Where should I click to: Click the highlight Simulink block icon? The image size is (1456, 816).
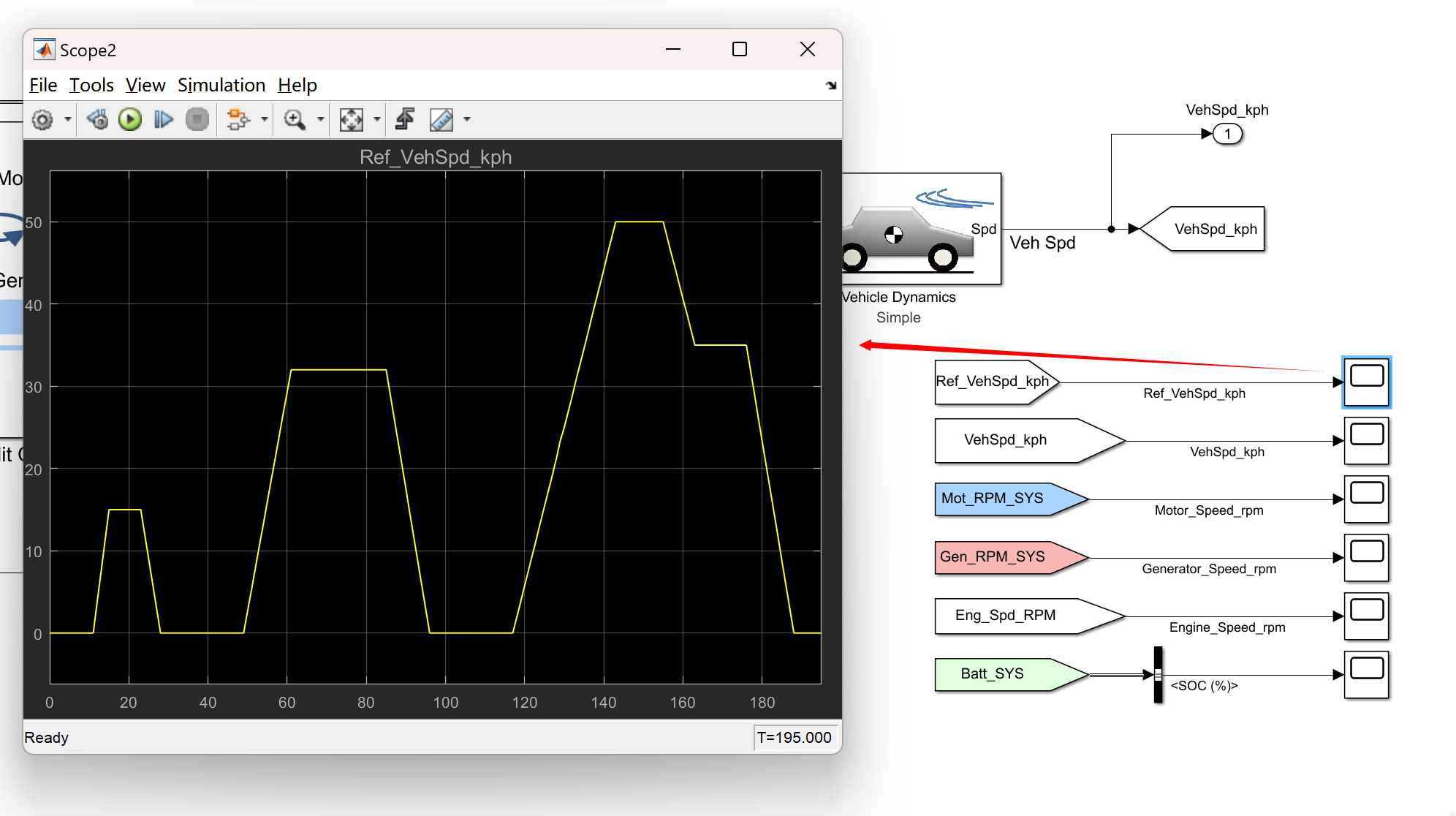click(241, 119)
